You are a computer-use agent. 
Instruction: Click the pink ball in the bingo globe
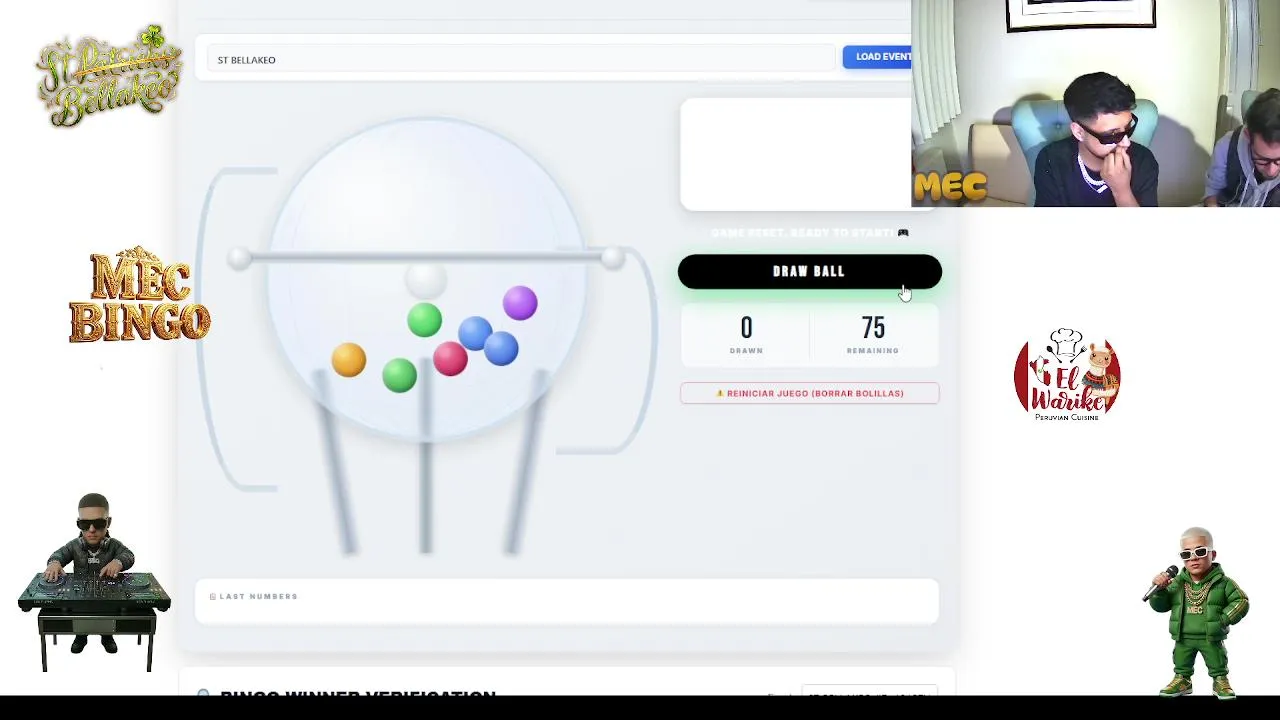pyautogui.click(x=450, y=359)
